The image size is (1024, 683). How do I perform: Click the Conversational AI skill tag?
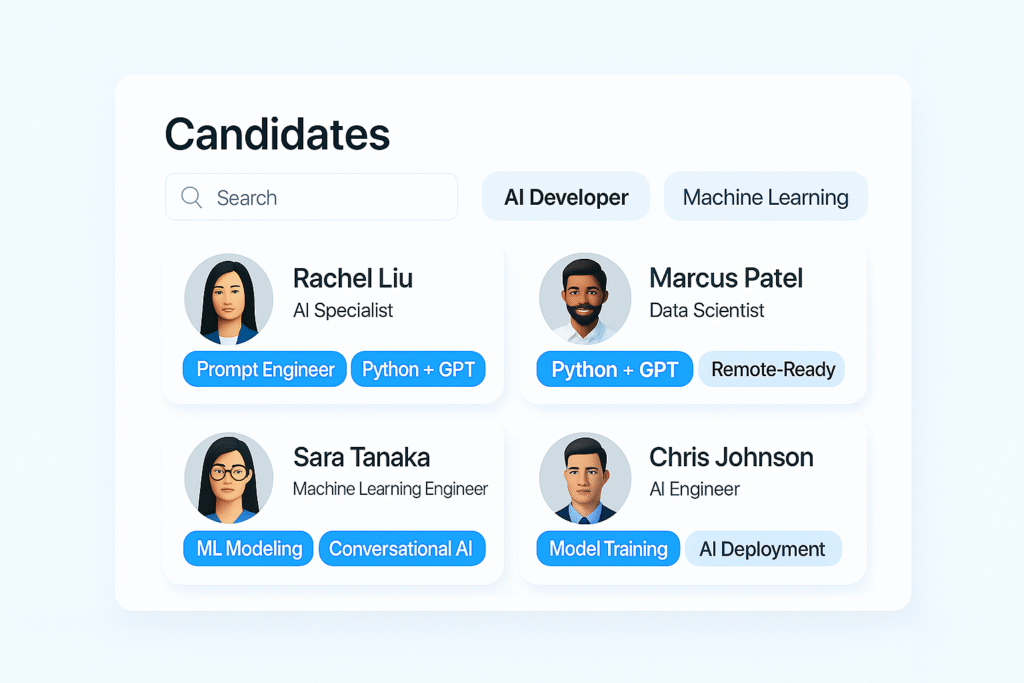point(402,548)
